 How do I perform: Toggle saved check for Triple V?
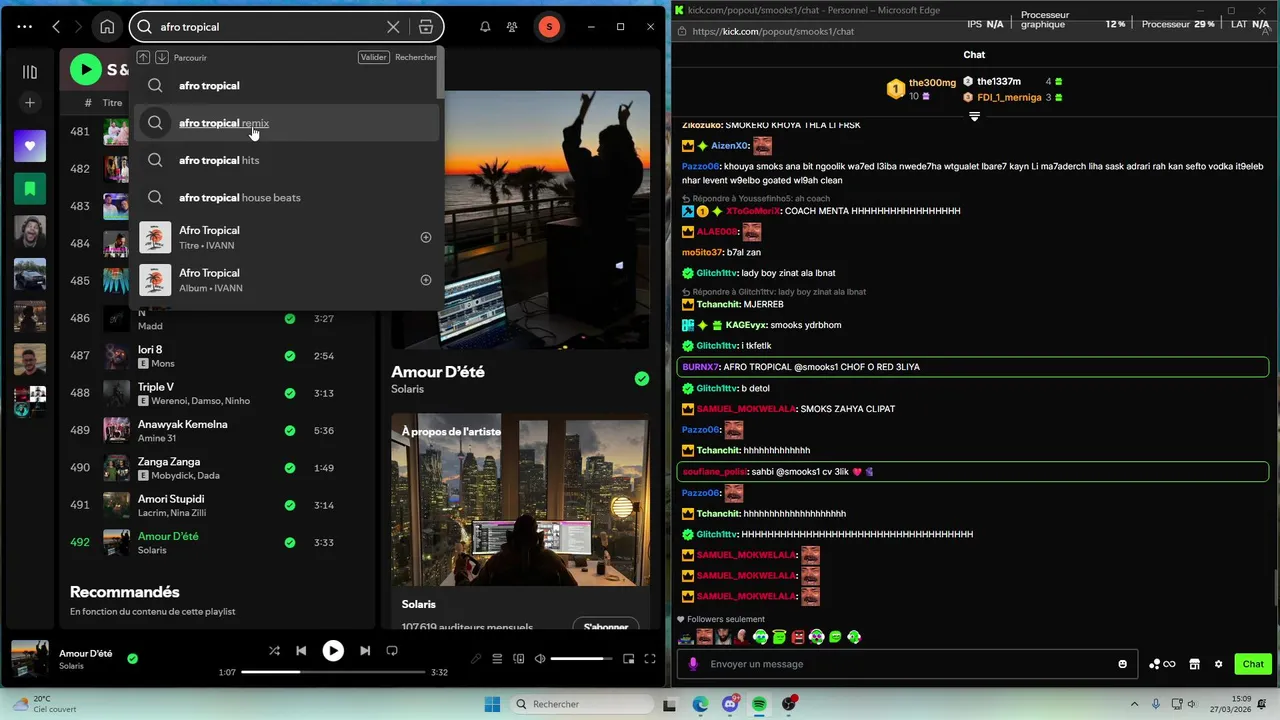(x=290, y=393)
